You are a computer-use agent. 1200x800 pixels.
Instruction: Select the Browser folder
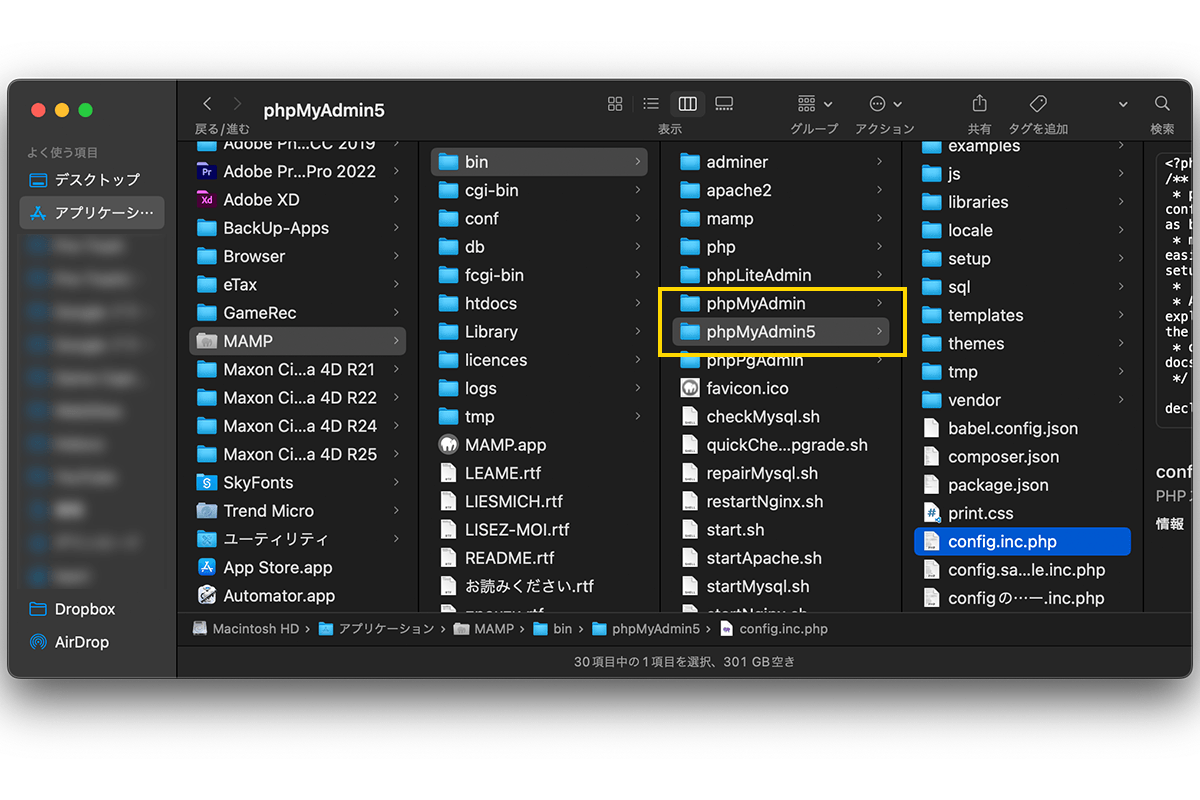[x=297, y=256]
